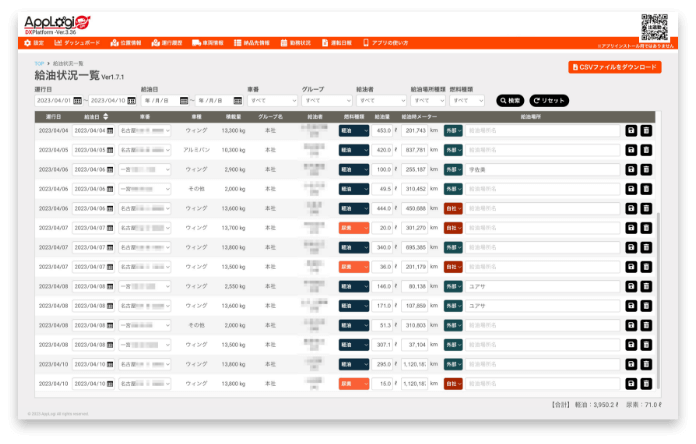Click the save icon in the 2023/04/04 row

coord(631,131)
